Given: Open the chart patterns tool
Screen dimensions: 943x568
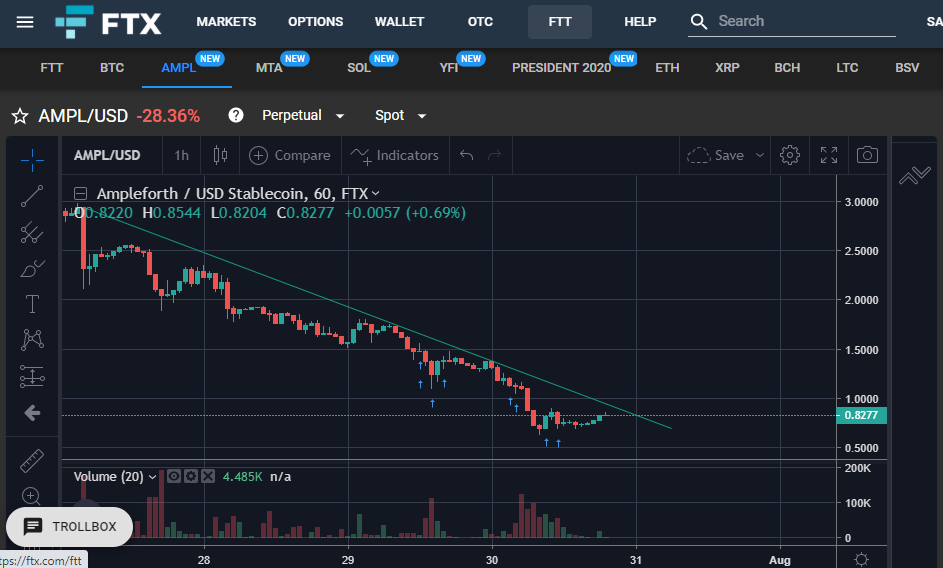Looking at the screenshot, I should tap(32, 340).
